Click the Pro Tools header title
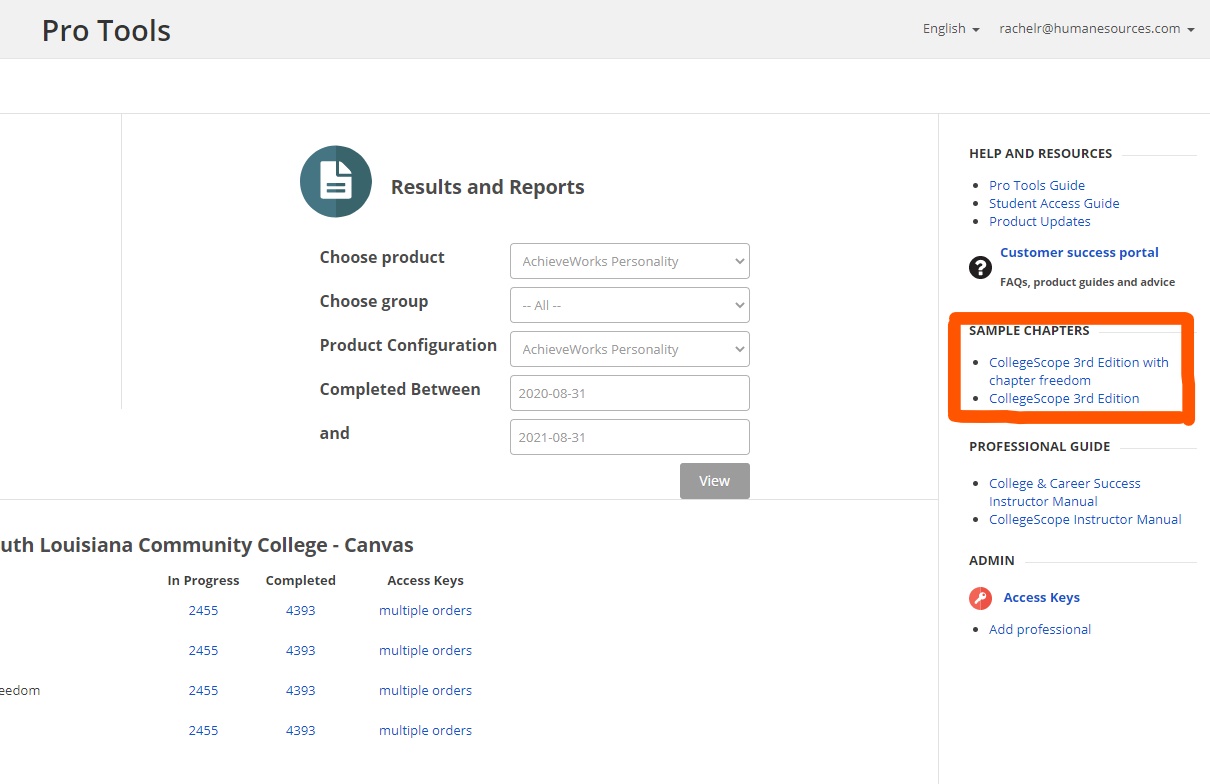 [x=106, y=31]
